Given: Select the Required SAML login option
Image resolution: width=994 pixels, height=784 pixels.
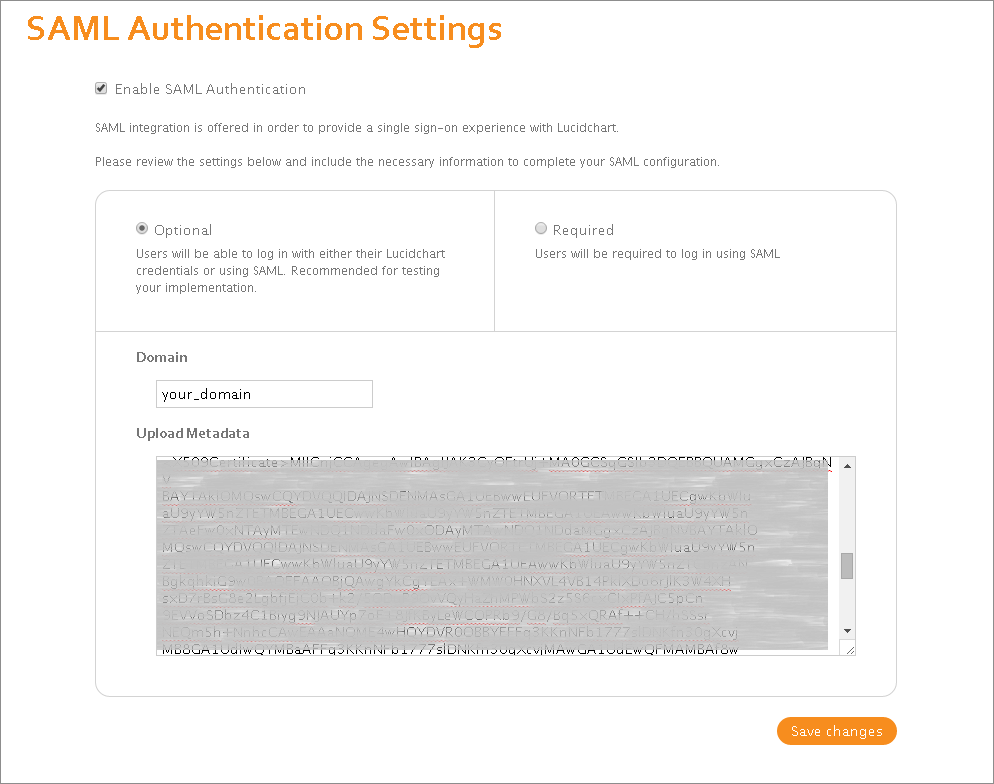Looking at the screenshot, I should (x=541, y=228).
